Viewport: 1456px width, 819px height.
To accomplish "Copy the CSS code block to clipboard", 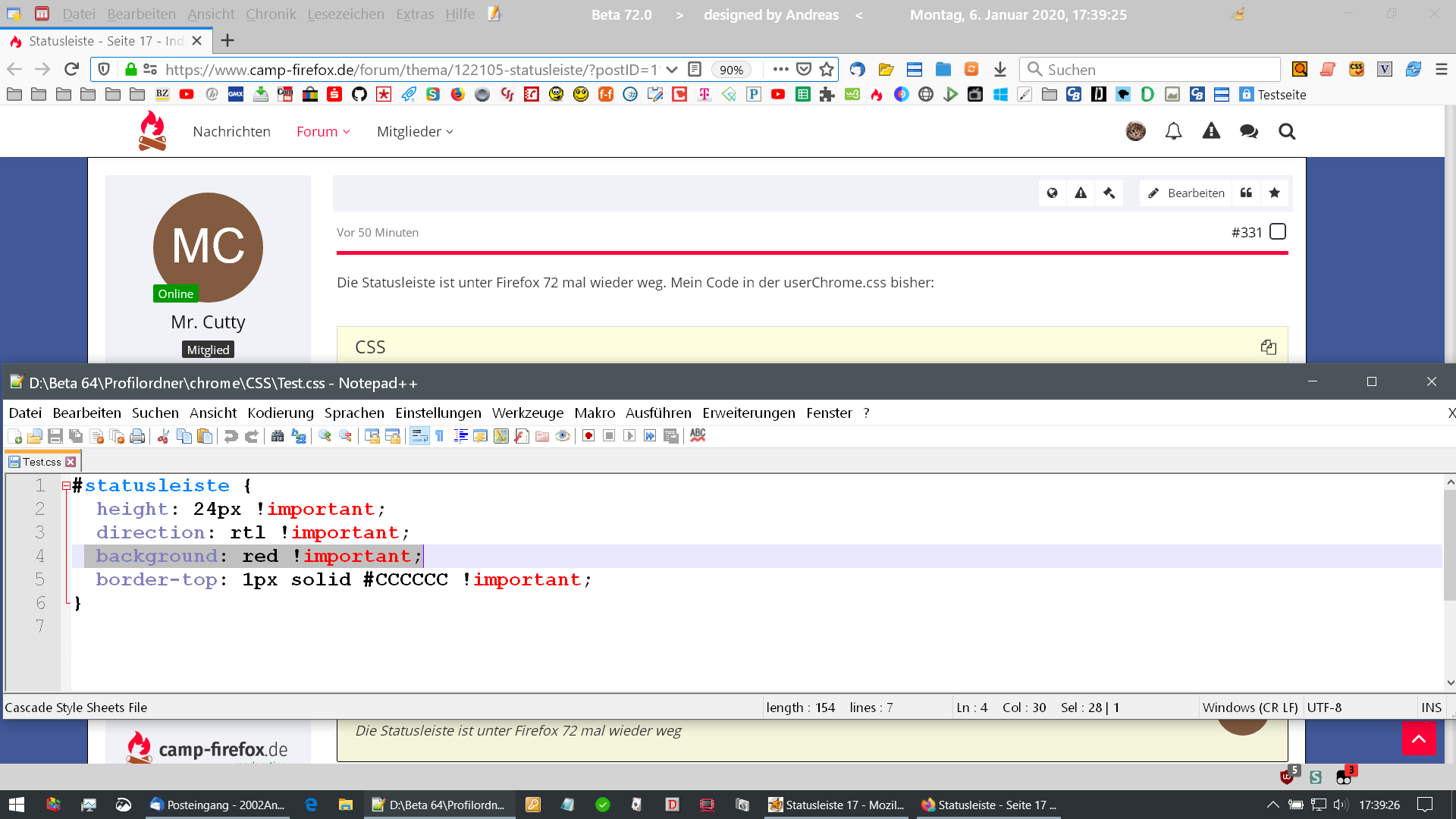I will [1268, 347].
